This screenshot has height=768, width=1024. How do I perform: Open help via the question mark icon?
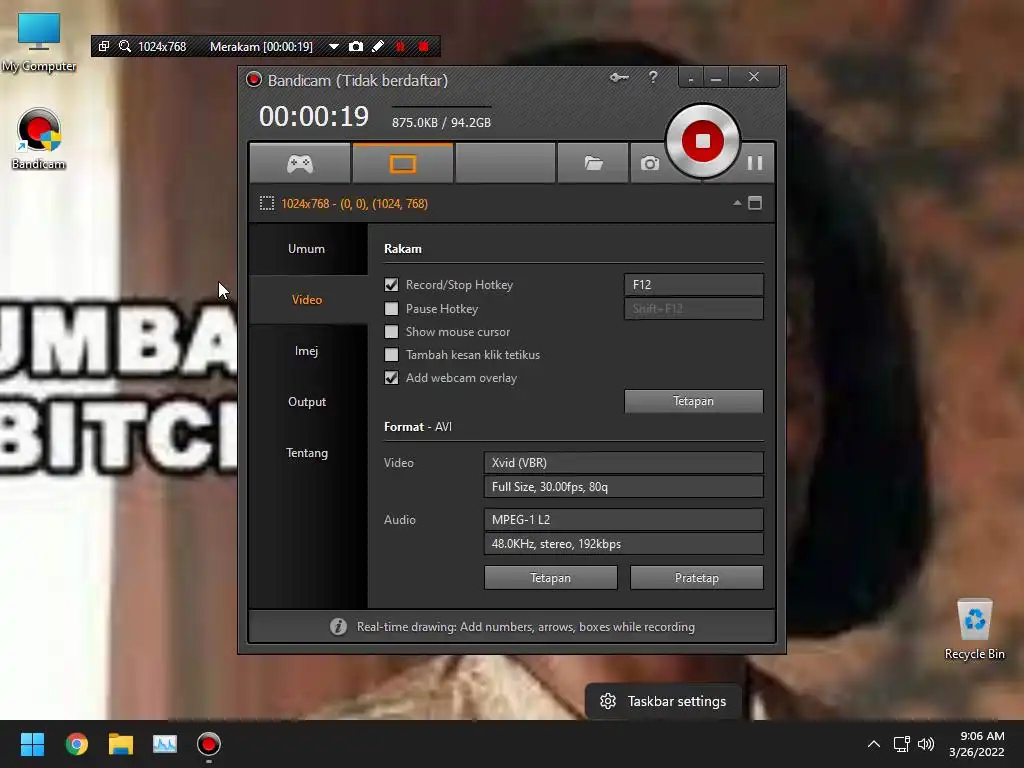[653, 78]
